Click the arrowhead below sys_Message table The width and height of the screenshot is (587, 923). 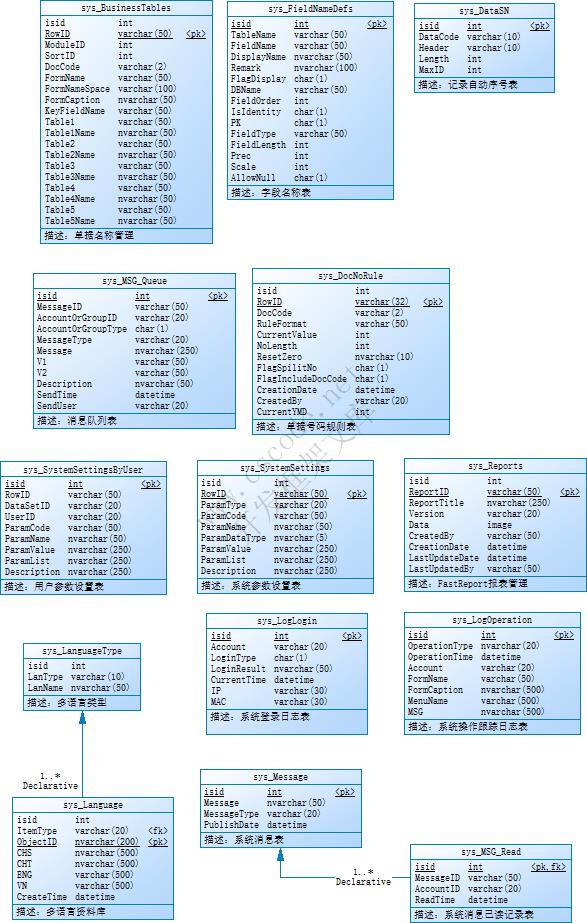coord(280,855)
